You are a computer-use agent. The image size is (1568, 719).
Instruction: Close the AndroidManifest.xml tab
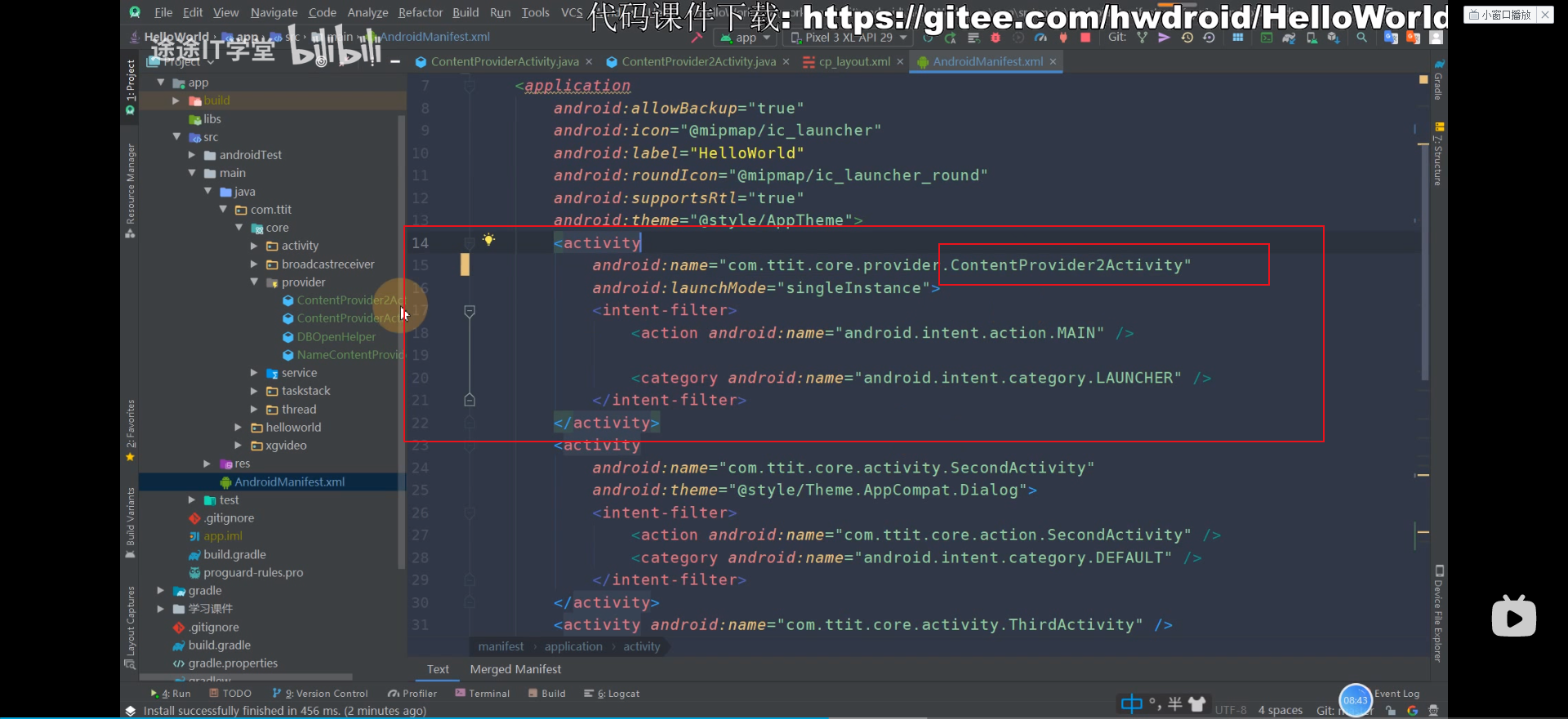tap(1053, 62)
